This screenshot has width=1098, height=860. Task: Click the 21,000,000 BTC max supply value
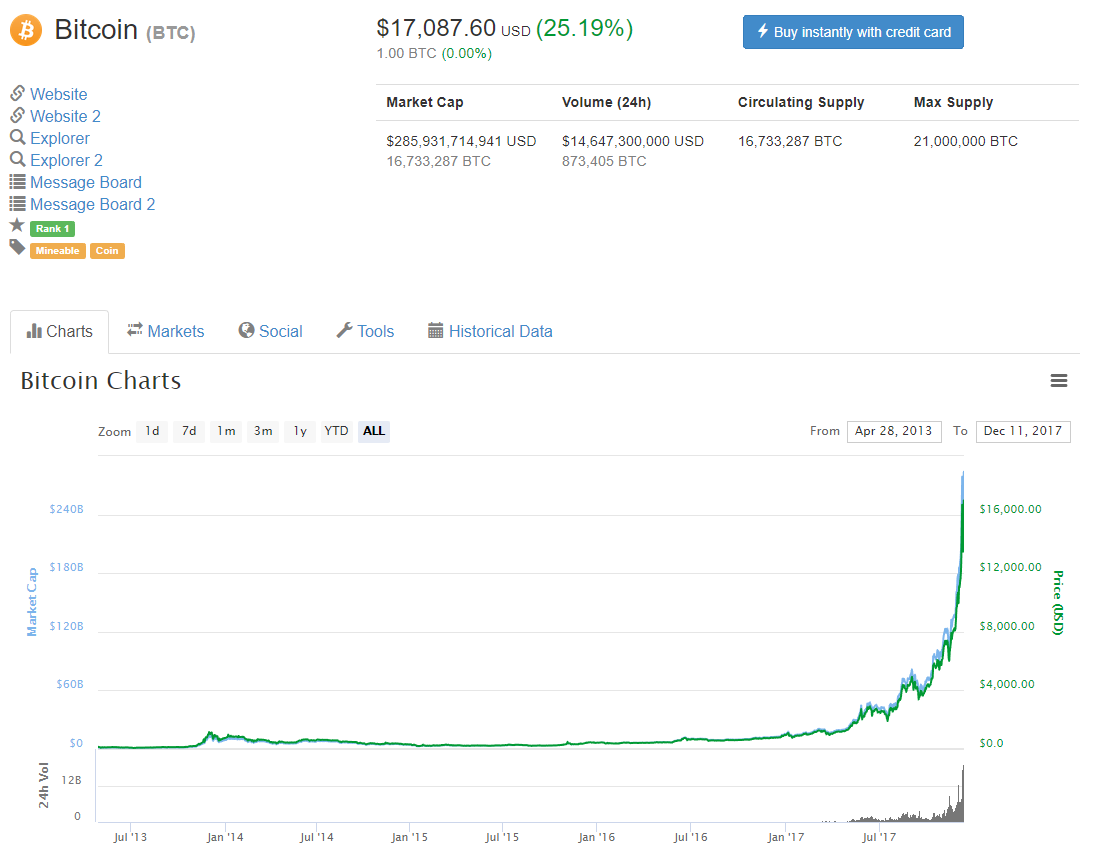click(965, 141)
